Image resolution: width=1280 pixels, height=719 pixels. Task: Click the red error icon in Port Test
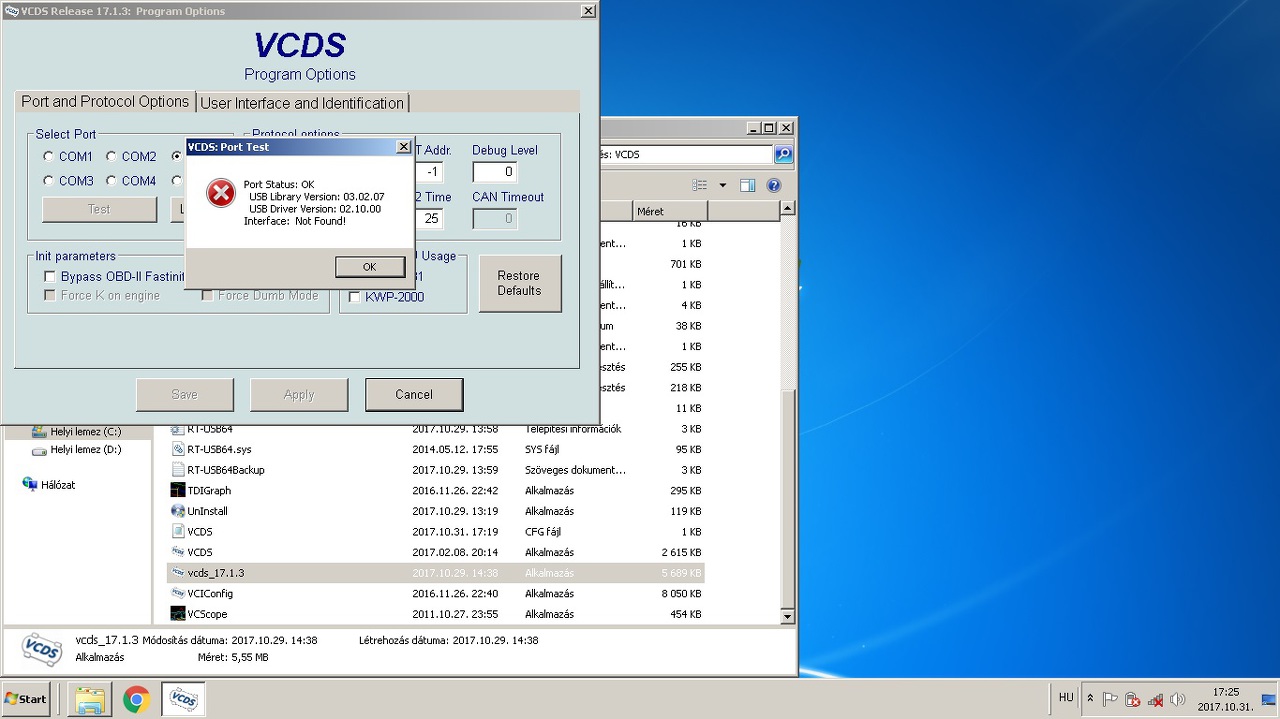point(220,193)
